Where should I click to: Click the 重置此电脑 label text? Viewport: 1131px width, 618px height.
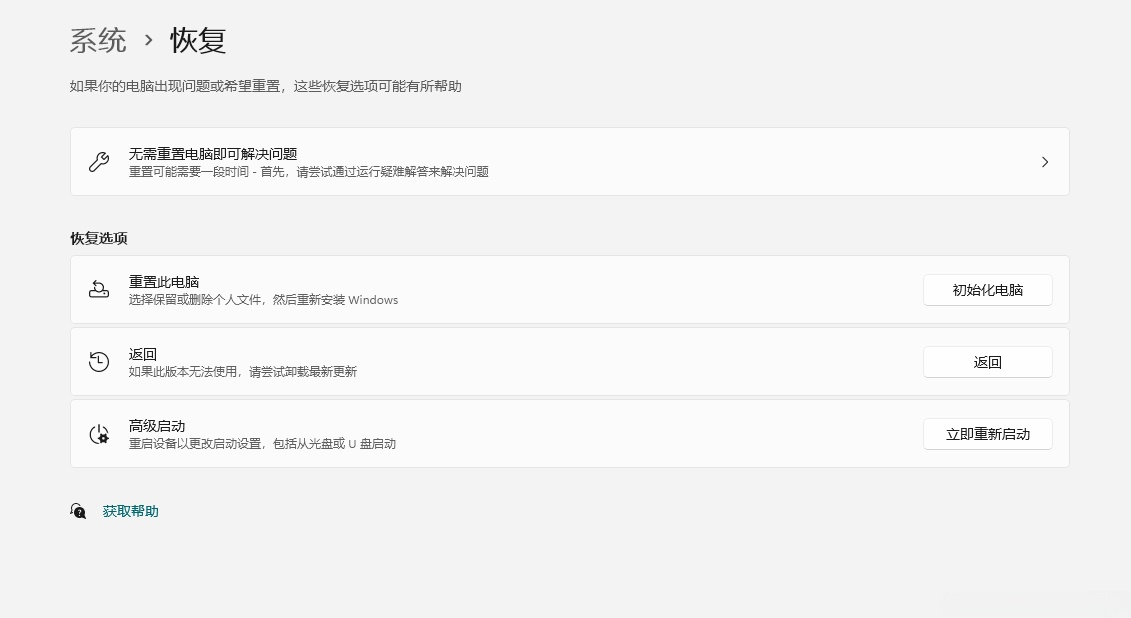point(164,282)
